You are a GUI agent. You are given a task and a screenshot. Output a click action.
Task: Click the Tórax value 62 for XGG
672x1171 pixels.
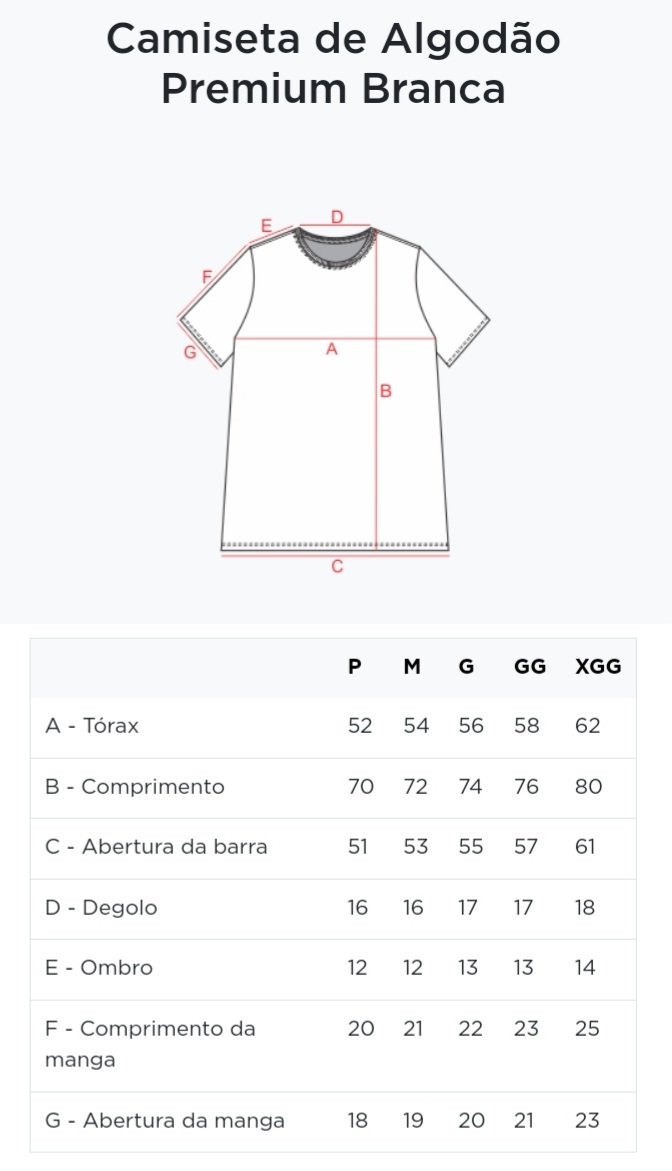pyautogui.click(x=588, y=725)
